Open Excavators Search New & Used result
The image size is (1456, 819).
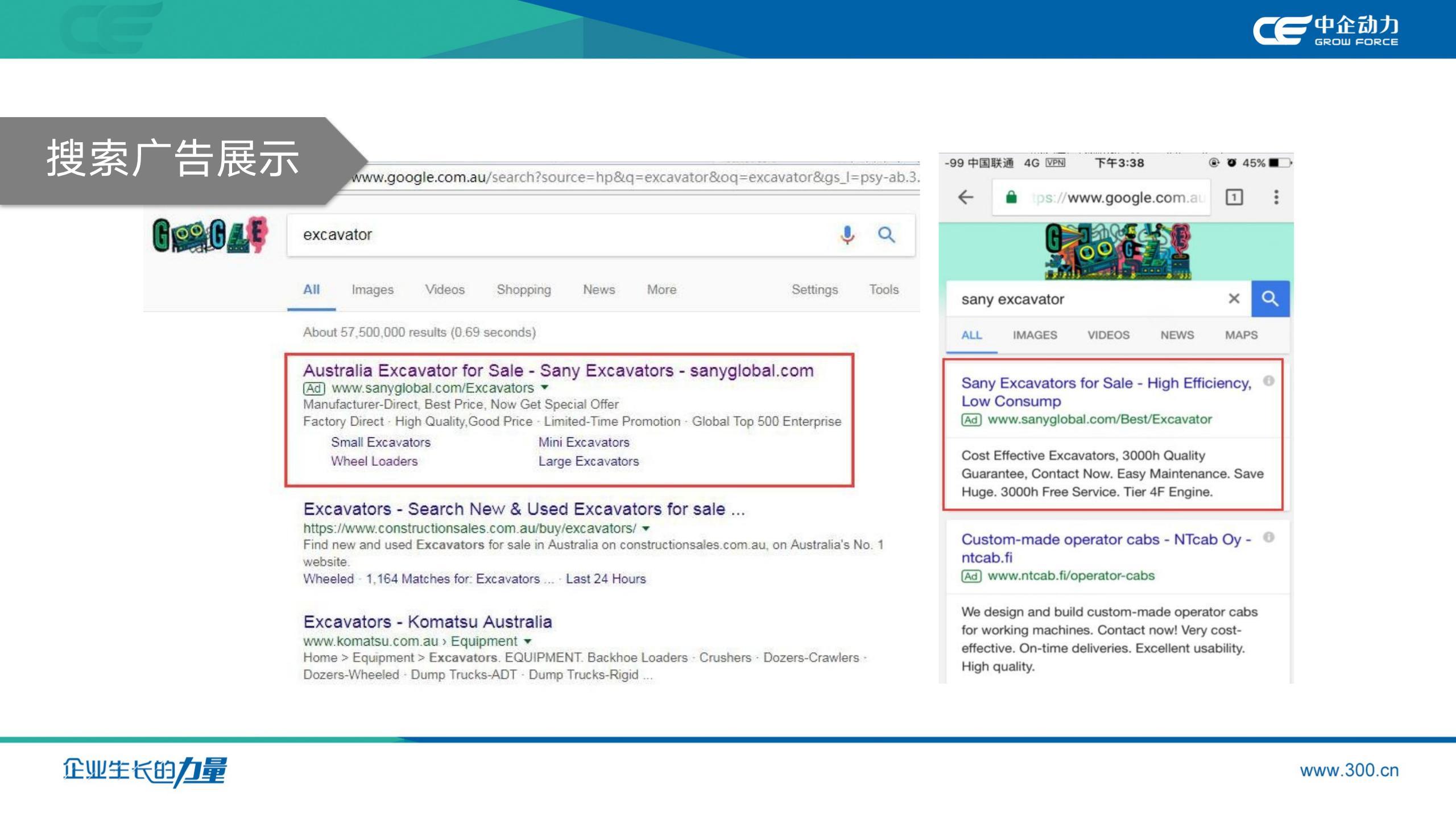524,508
